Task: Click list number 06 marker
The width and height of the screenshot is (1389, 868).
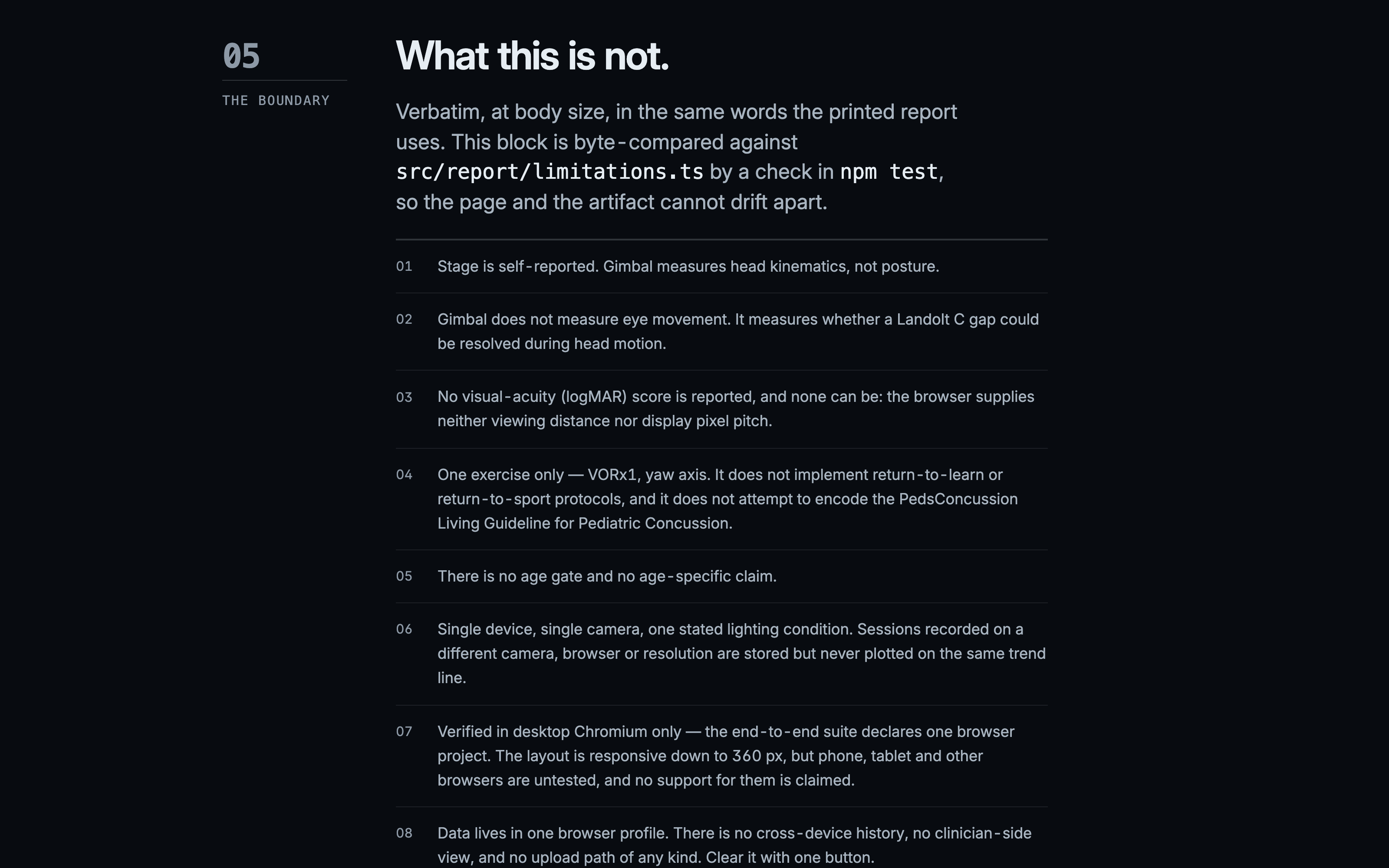Action: (404, 629)
